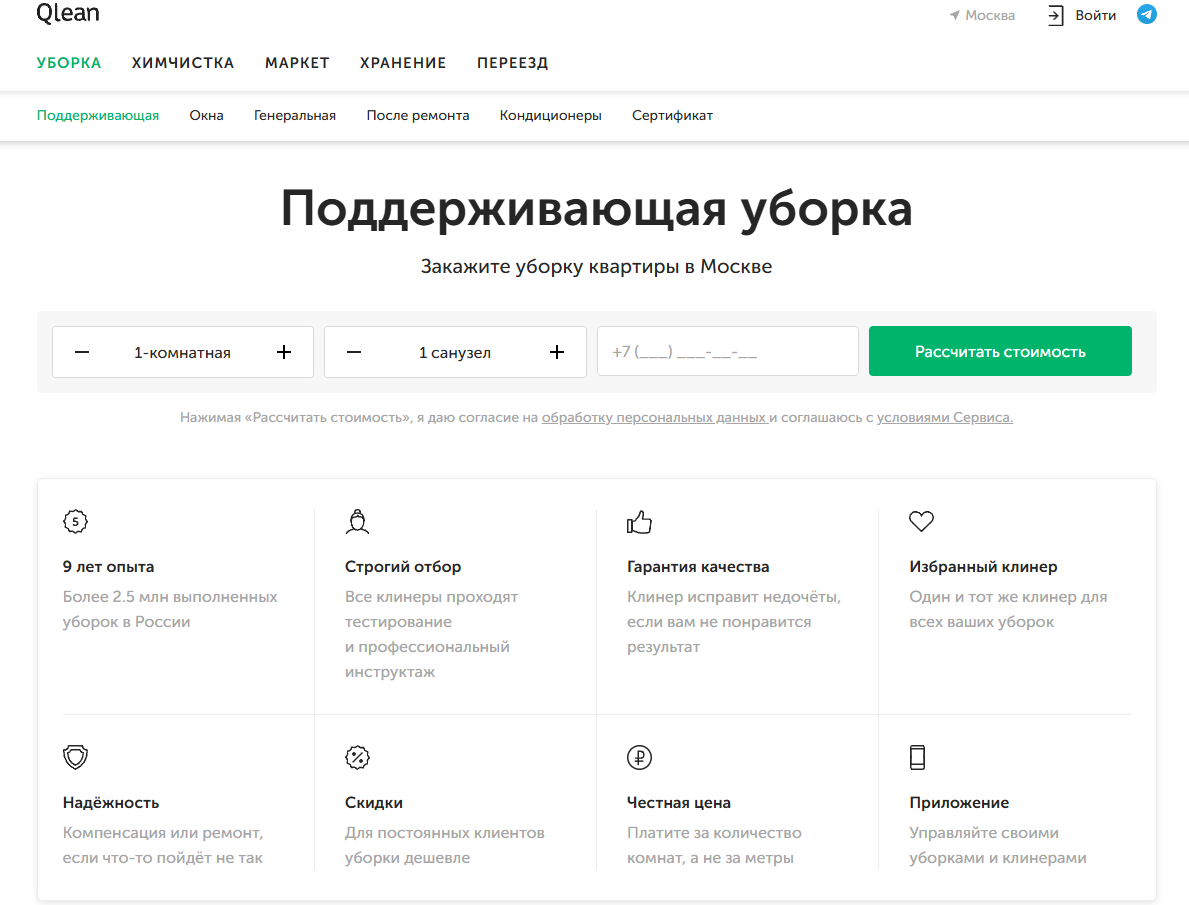Open the ХИМЧИСТКА section
This screenshot has width=1189, height=905.
(x=183, y=63)
